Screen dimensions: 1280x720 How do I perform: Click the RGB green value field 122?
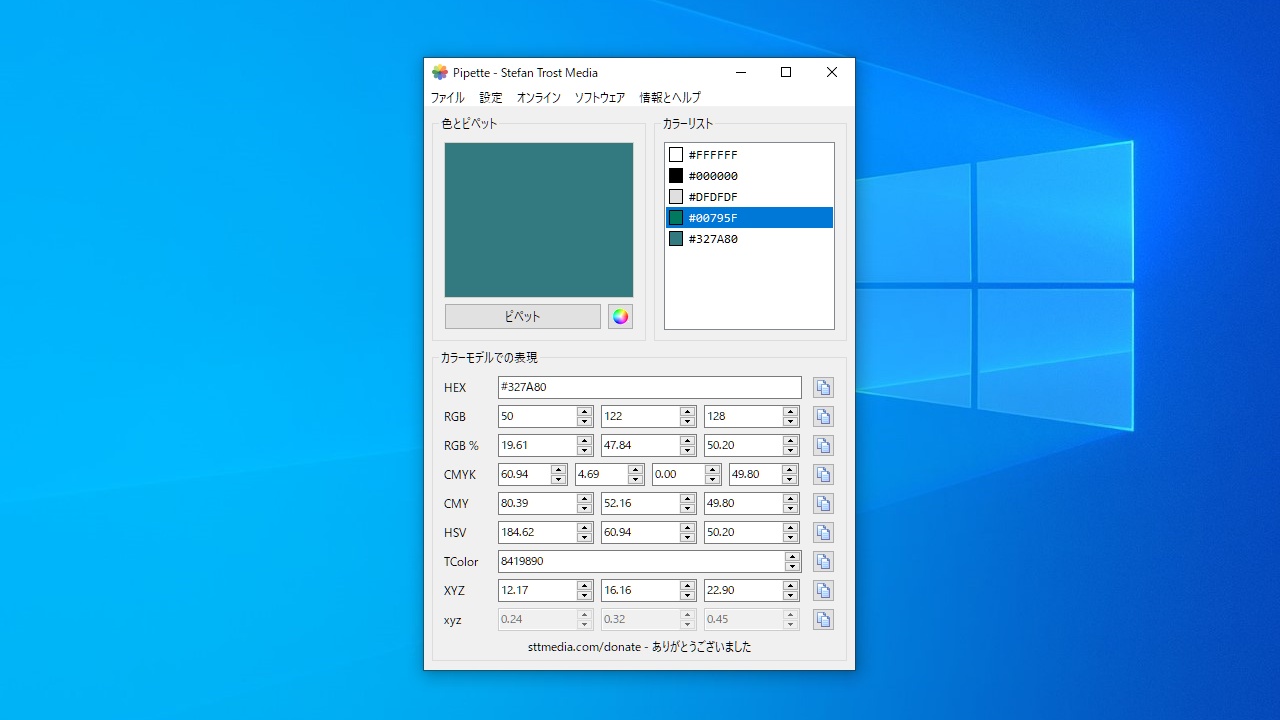click(x=641, y=417)
